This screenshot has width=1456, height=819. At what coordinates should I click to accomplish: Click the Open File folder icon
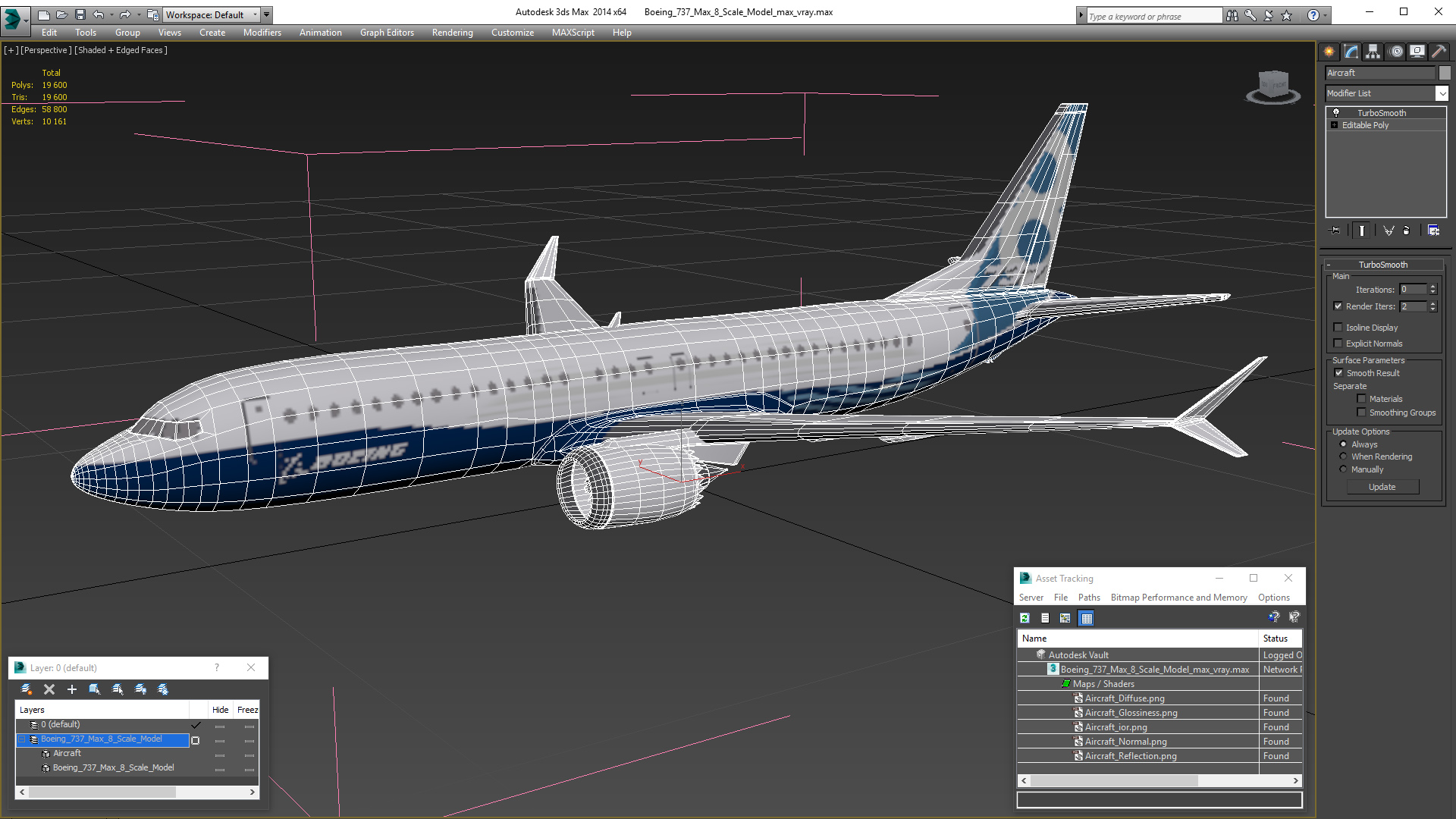click(61, 14)
